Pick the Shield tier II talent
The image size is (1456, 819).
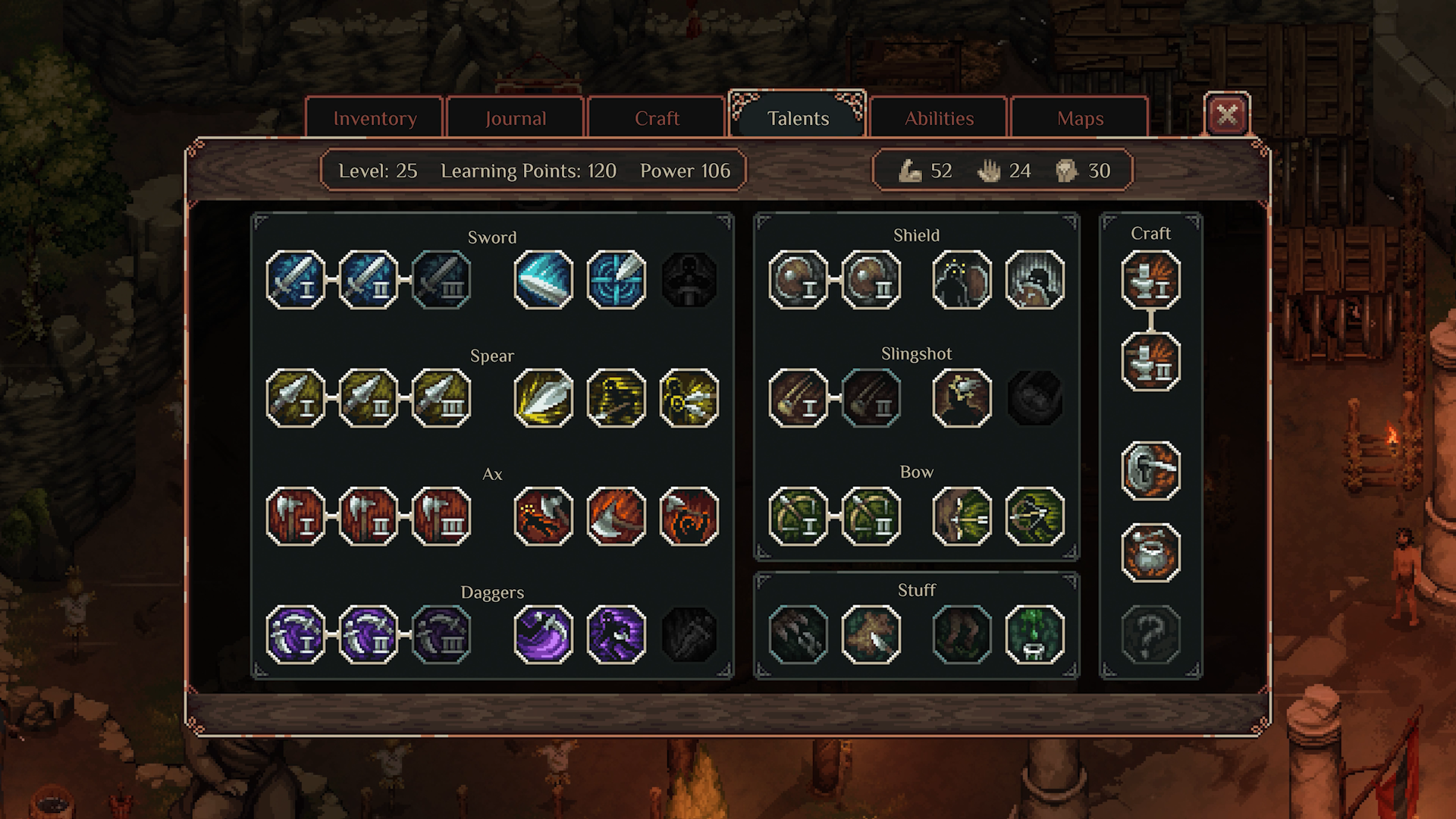point(871,280)
